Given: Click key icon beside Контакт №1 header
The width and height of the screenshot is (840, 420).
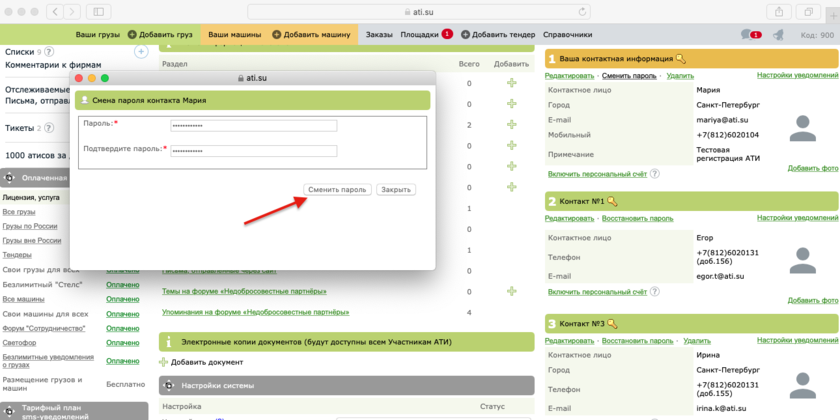Looking at the screenshot, I should pyautogui.click(x=611, y=201).
